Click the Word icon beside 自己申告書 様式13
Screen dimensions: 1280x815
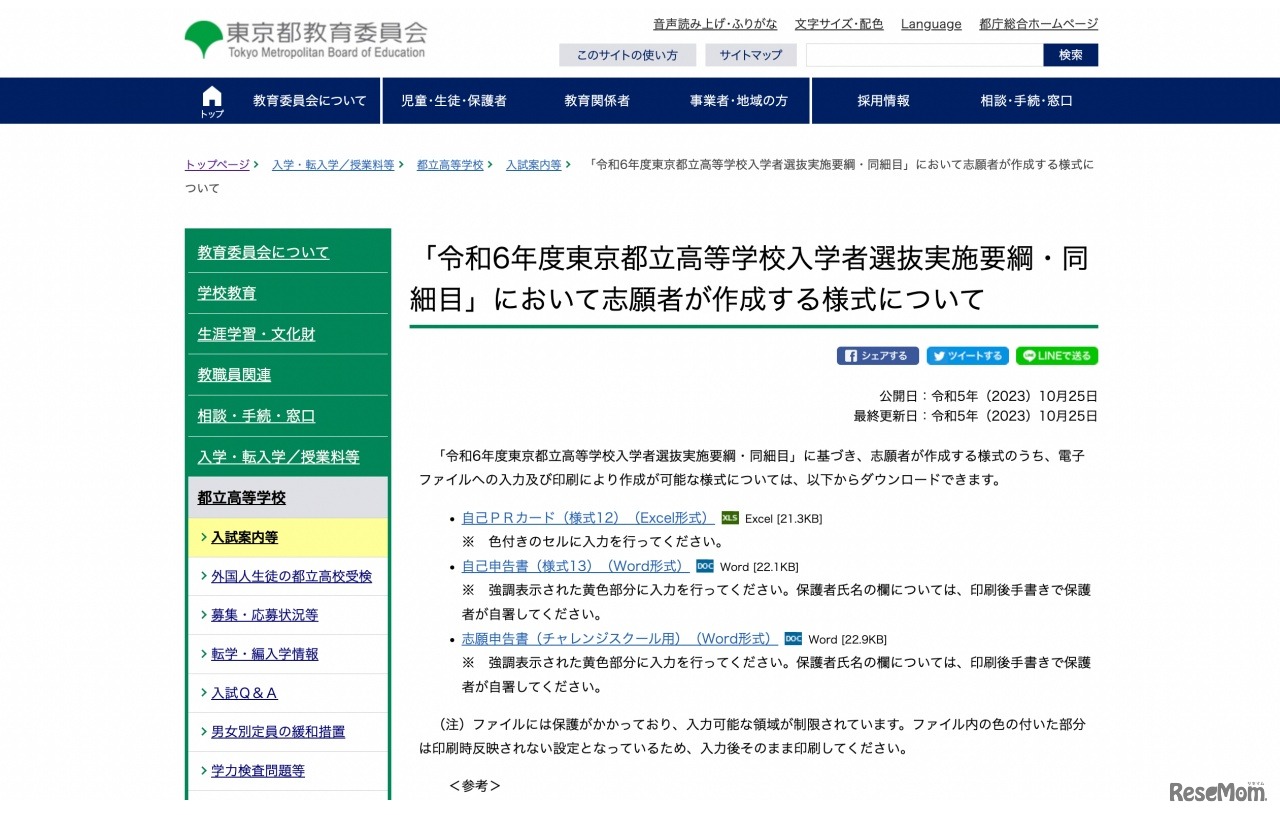[x=705, y=566]
